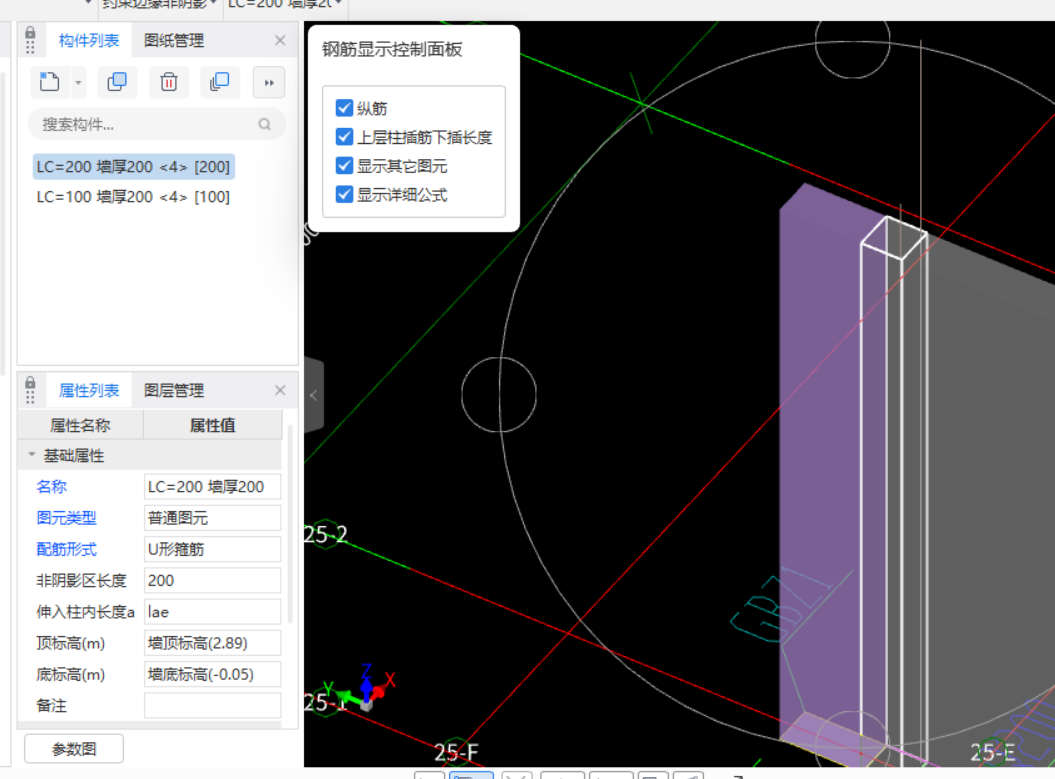Open the 顶标高 value field

(x=213, y=643)
